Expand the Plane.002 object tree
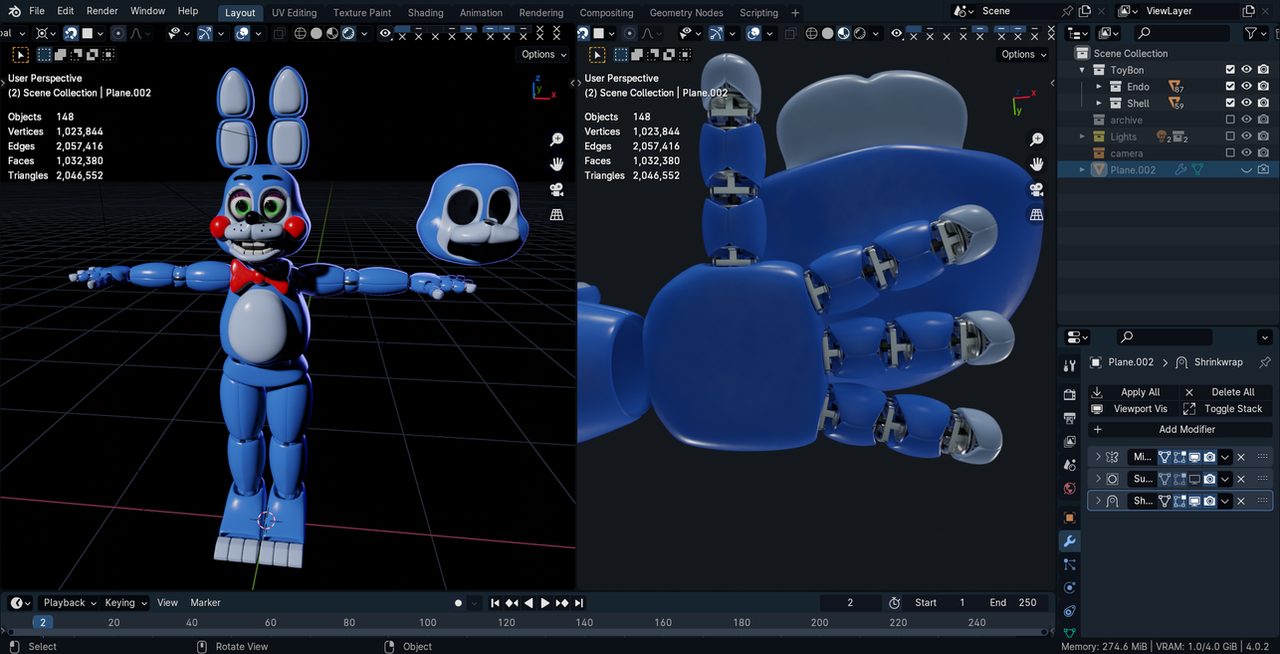Image resolution: width=1280 pixels, height=654 pixels. click(x=1082, y=170)
